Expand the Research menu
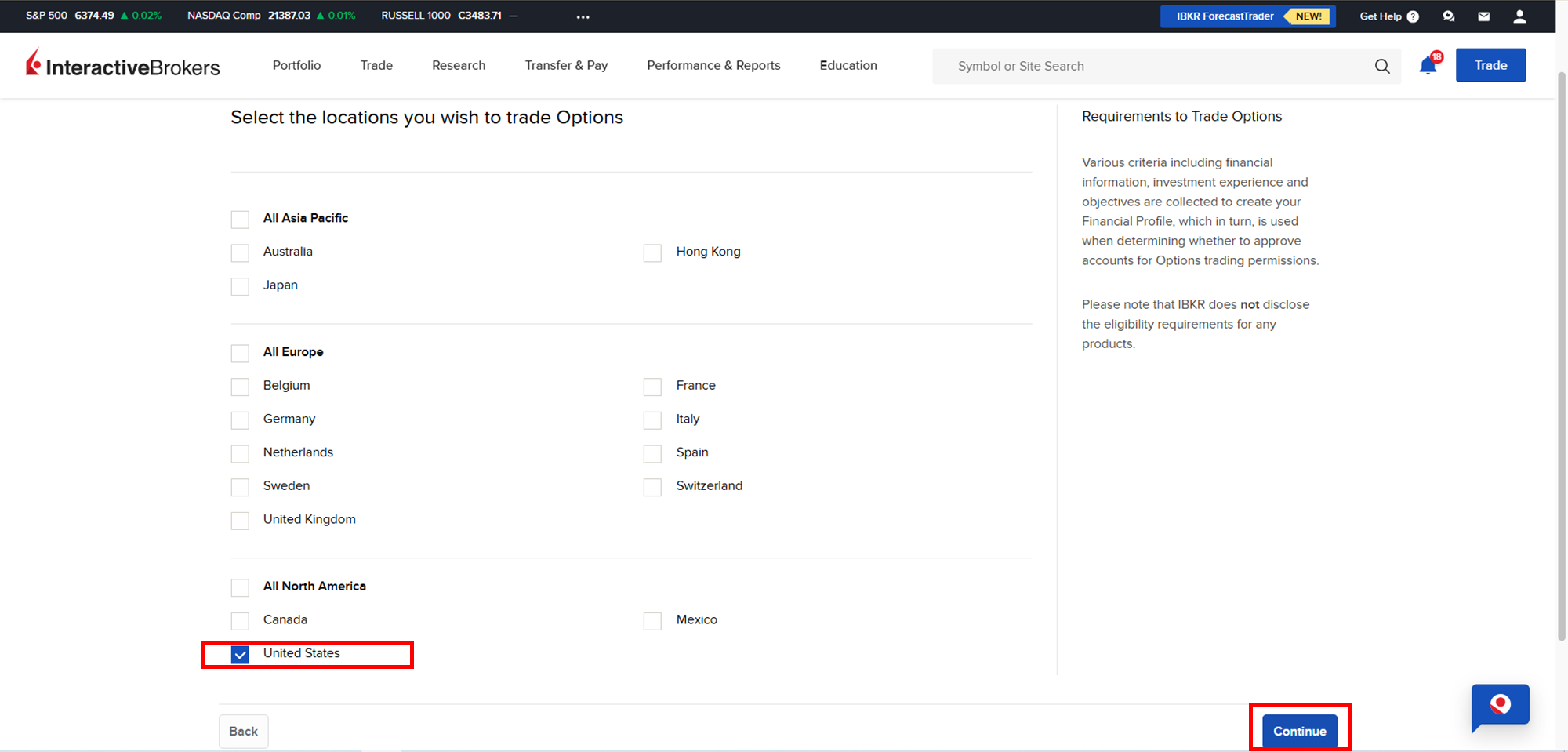Image resolution: width=1568 pixels, height=752 pixels. 459,65
